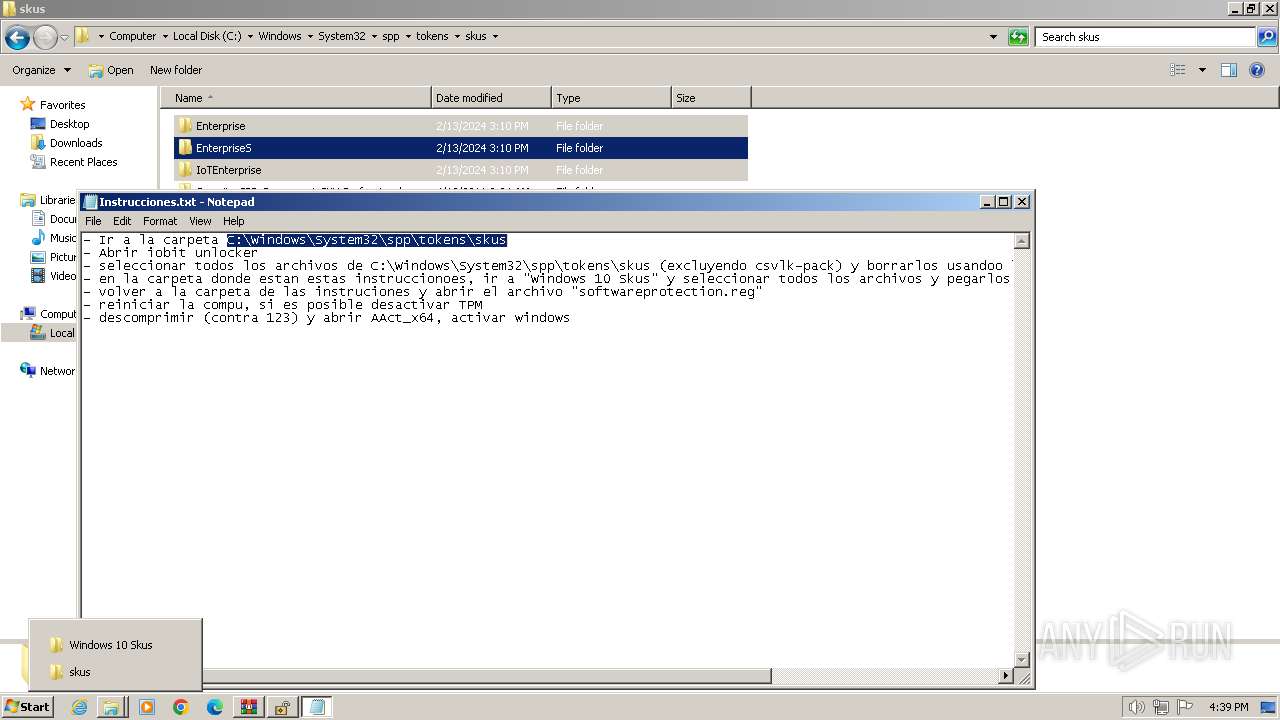Refresh the skus folder view

click(x=1018, y=37)
